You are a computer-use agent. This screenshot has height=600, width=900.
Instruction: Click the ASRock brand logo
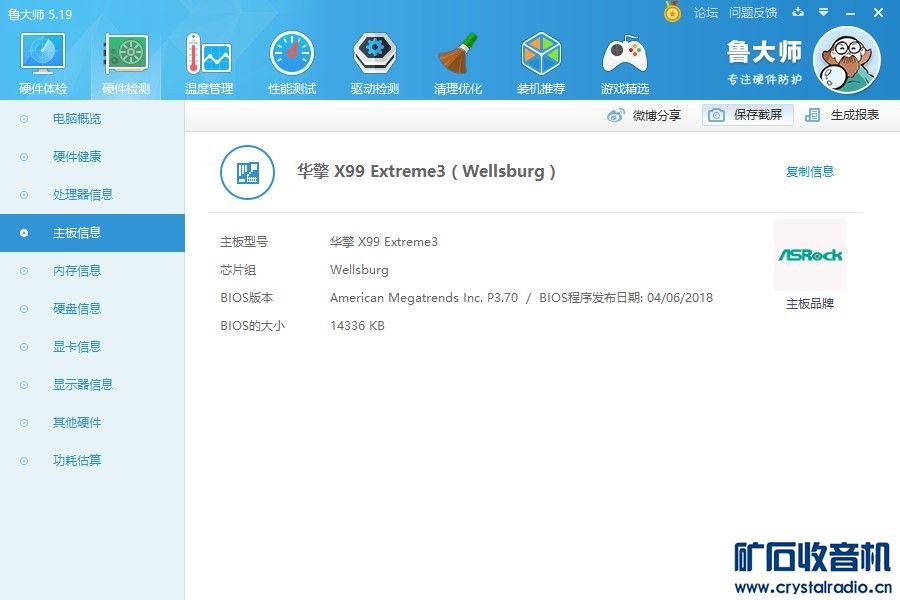point(810,255)
